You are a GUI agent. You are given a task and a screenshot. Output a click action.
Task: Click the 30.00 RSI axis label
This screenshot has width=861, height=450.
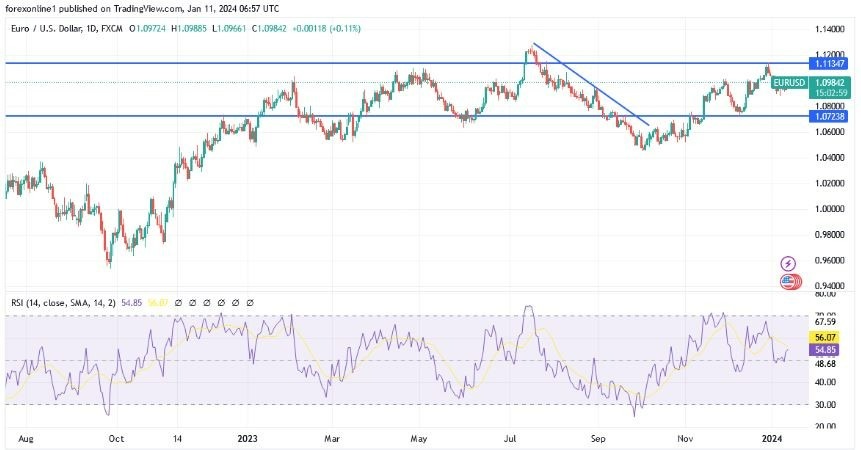pos(825,405)
